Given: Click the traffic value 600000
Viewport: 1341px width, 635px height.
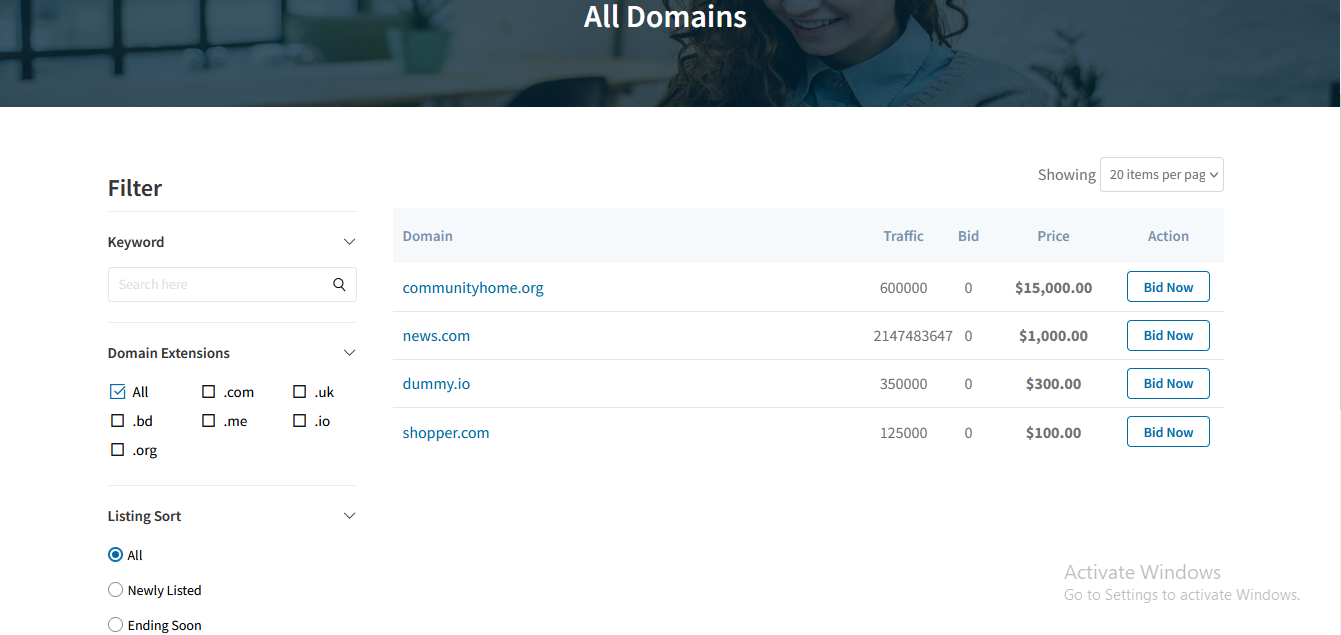Looking at the screenshot, I should click(904, 288).
